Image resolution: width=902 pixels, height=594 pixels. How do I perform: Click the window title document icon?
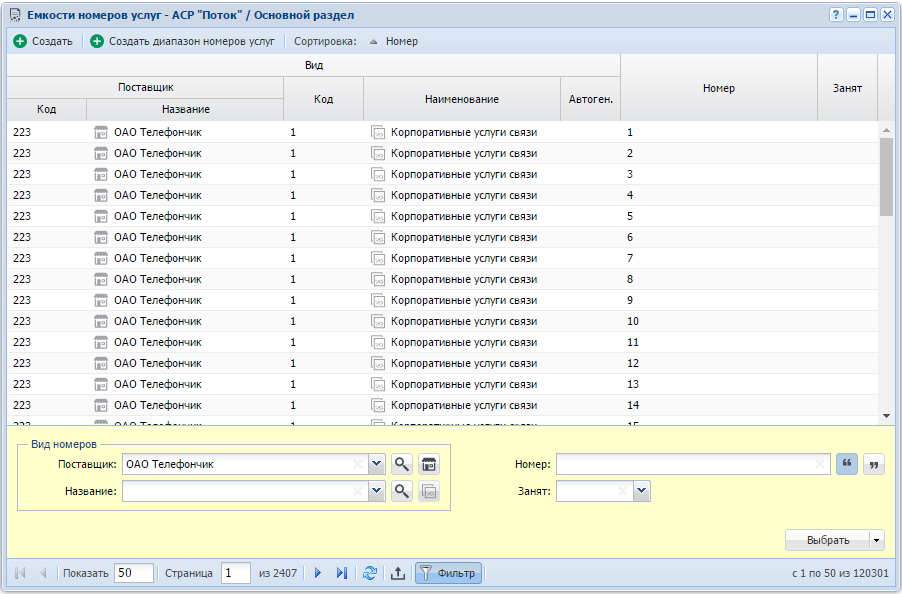pos(16,15)
